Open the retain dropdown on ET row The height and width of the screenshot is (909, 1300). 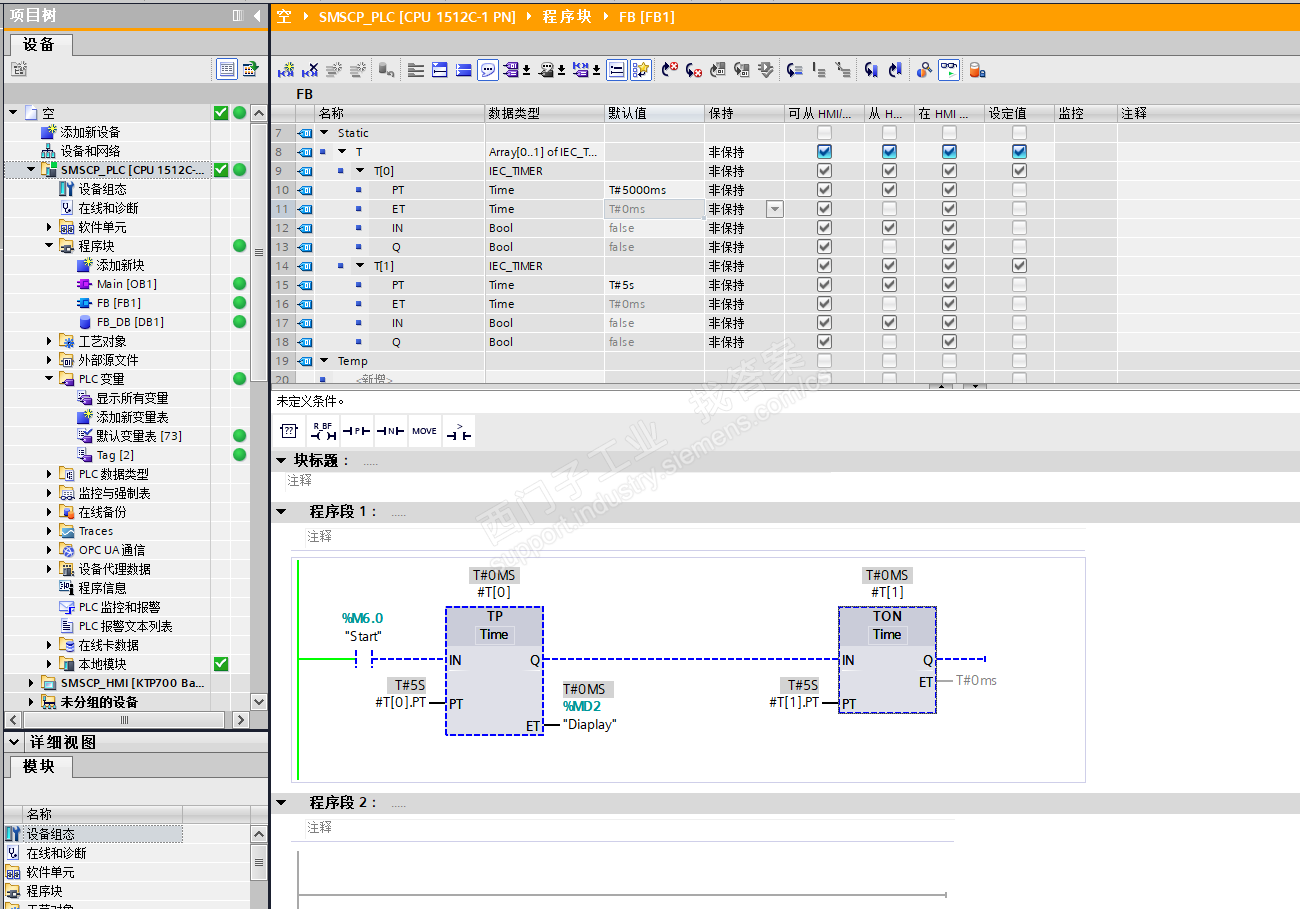tap(774, 209)
